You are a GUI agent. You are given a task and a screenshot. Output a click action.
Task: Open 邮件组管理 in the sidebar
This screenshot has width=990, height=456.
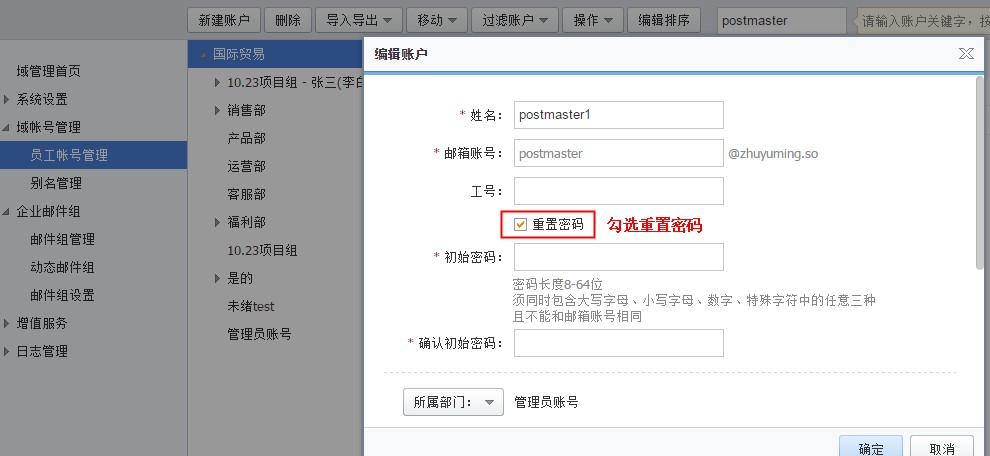[62, 239]
